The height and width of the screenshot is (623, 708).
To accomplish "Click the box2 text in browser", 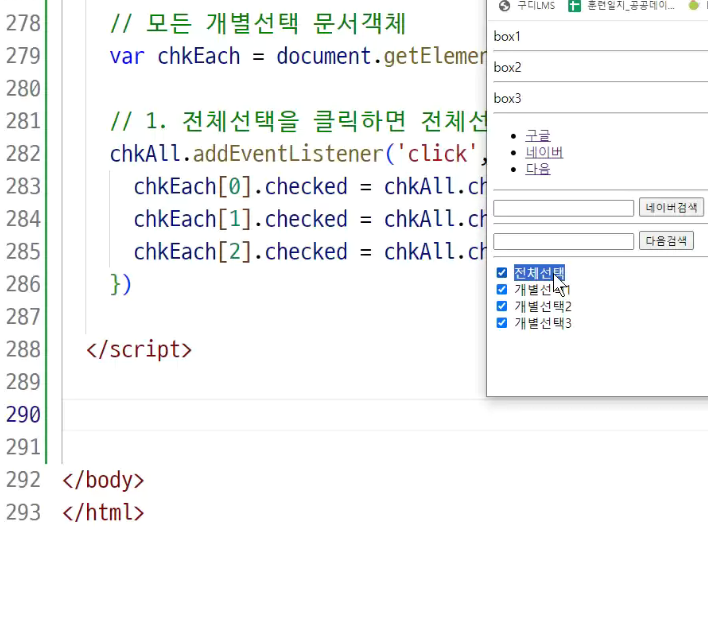I will (508, 67).
